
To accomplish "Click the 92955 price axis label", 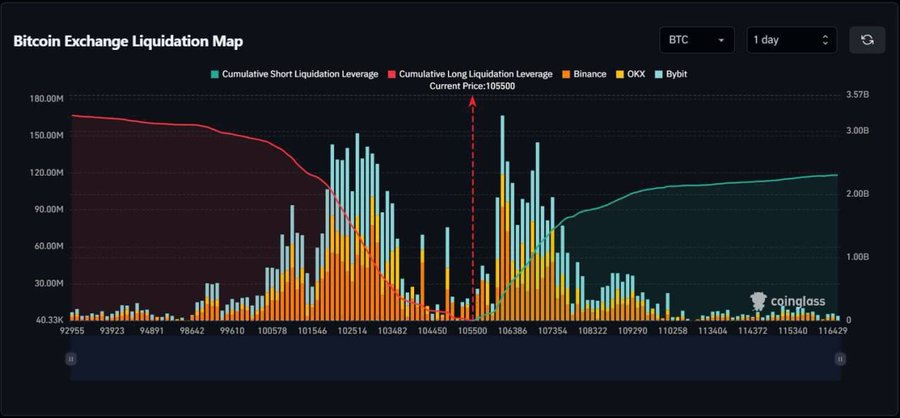I will [71, 331].
